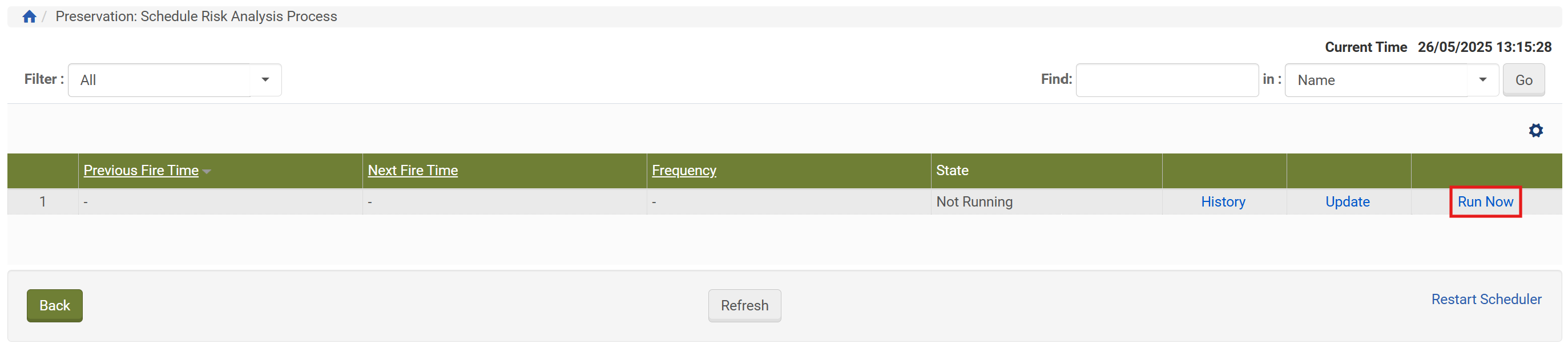Click the green Back button
This screenshot has width=1568, height=364.
point(54,305)
